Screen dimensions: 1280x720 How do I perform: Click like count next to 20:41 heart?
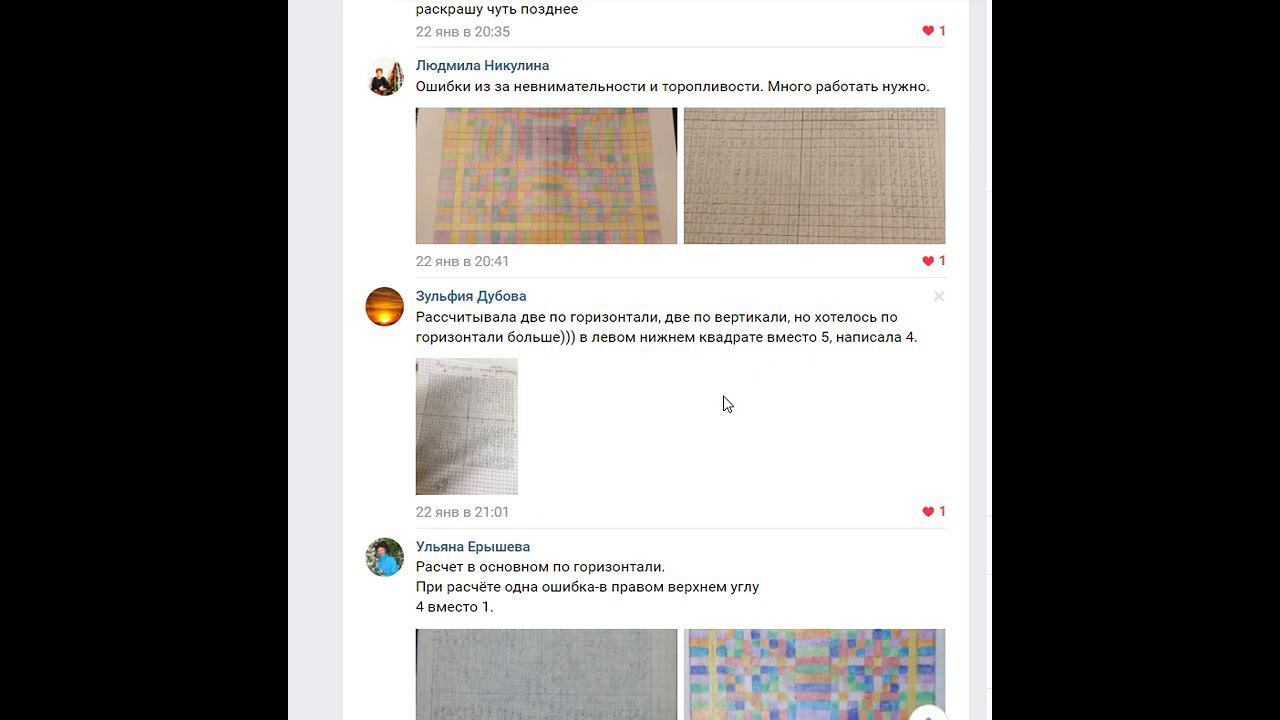942,261
